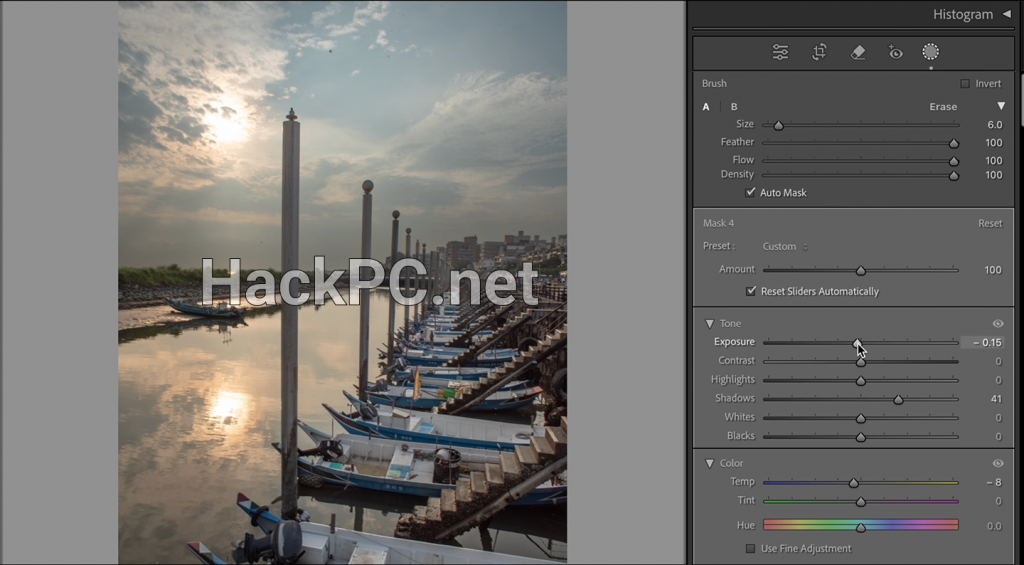
Task: Toggle Color section eye visibility
Action: (x=998, y=463)
